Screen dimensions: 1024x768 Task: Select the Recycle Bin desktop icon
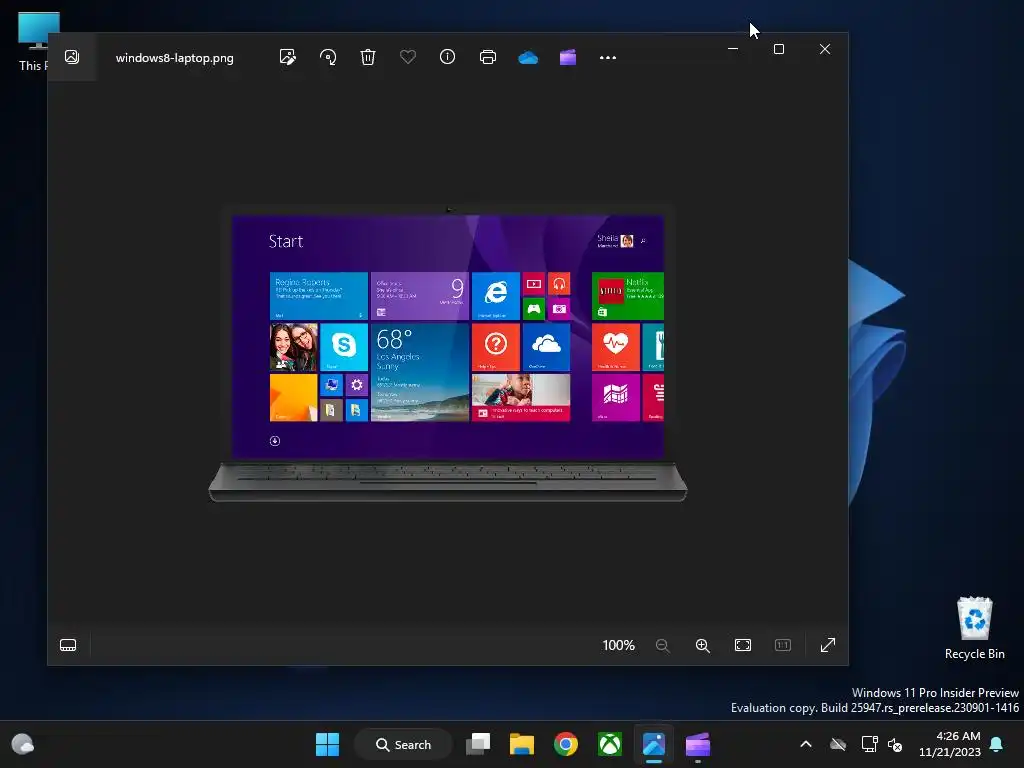pos(974,628)
